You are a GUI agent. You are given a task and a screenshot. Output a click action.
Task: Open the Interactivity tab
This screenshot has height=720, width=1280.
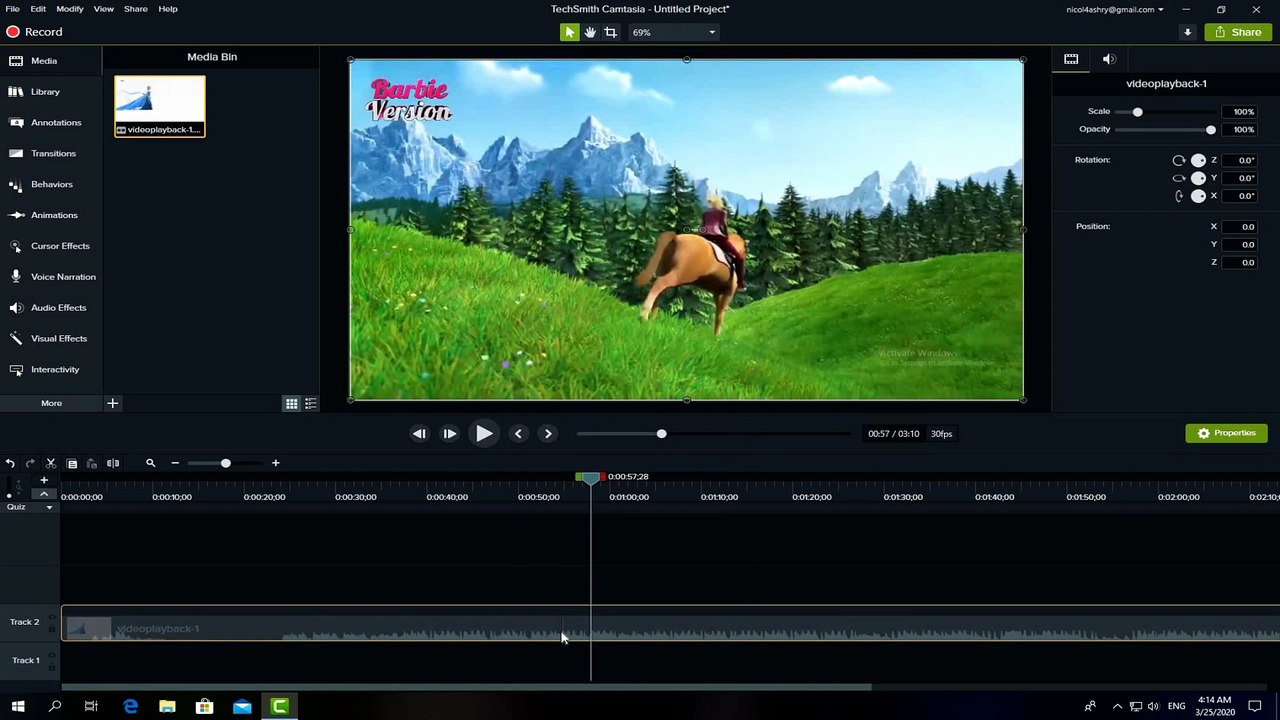(x=51, y=370)
